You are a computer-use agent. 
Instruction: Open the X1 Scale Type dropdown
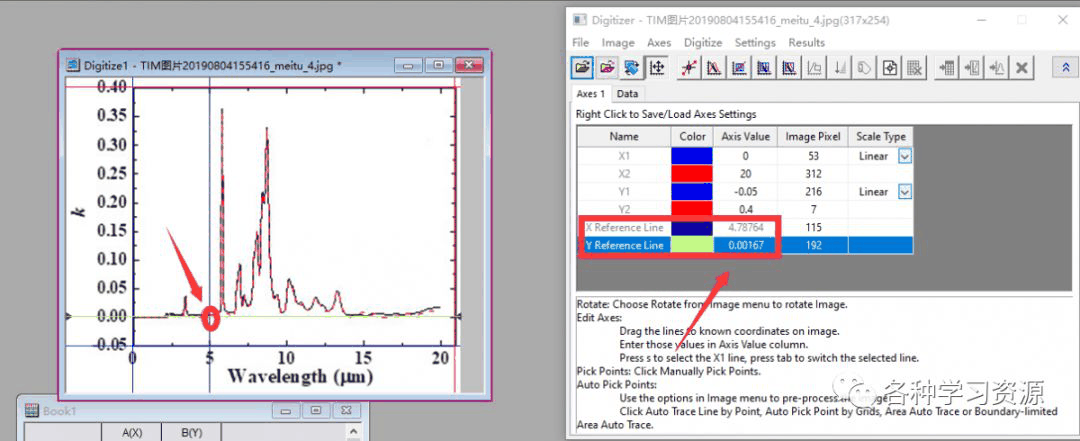(x=904, y=156)
